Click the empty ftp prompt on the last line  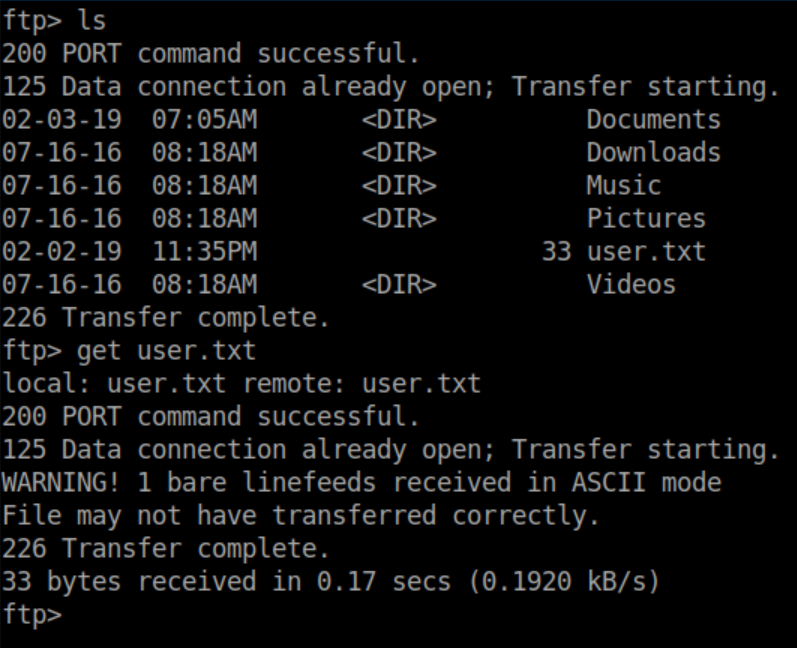pos(32,614)
